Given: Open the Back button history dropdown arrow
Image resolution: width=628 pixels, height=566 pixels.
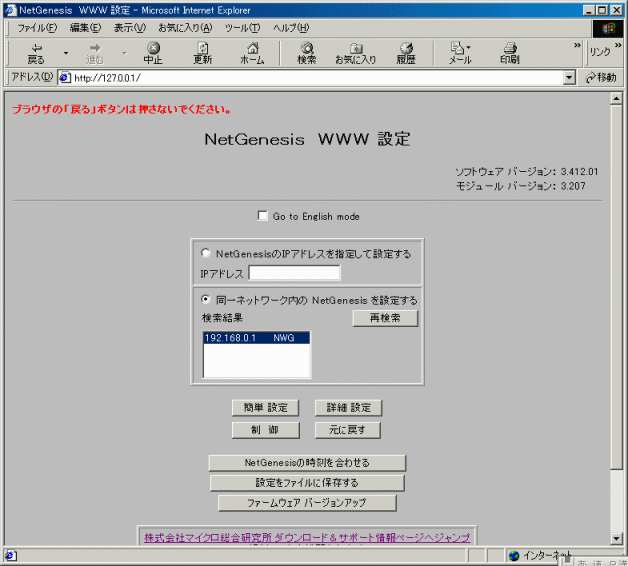Looking at the screenshot, I should [x=66, y=53].
